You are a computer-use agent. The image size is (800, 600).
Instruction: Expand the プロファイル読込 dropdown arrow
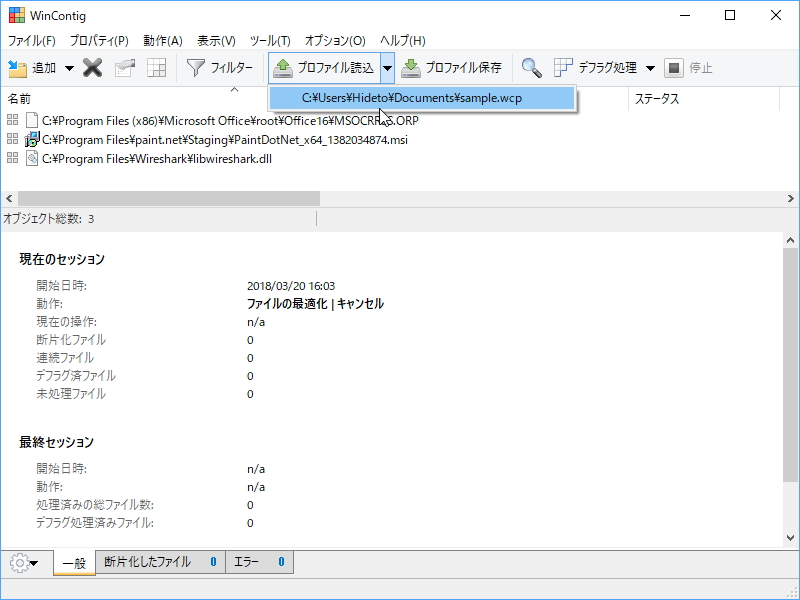click(386, 69)
